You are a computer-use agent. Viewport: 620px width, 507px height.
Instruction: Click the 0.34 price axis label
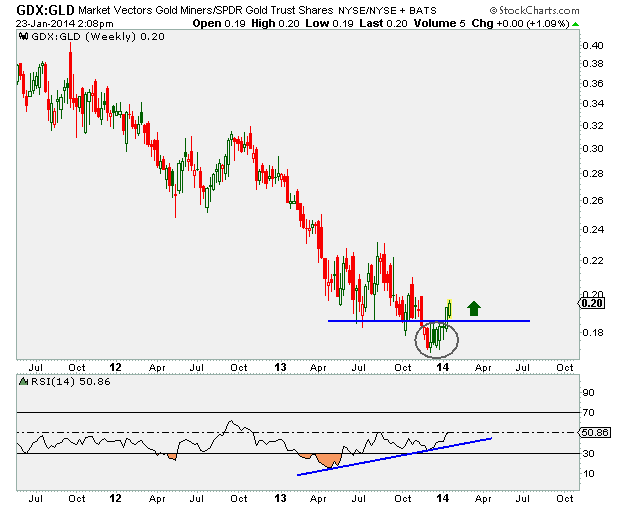593,104
